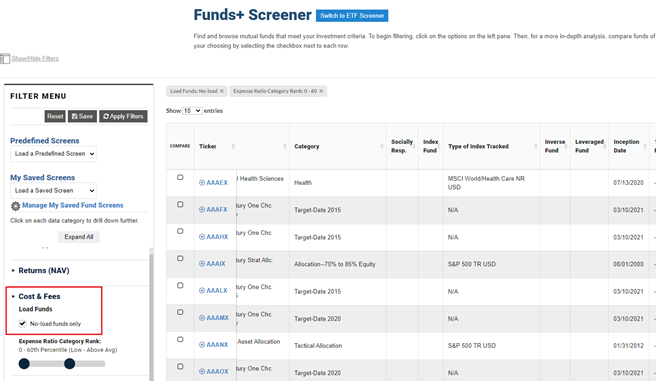Check the compare box for AAAHX
Viewport: 656px width, 381px height.
pyautogui.click(x=180, y=231)
